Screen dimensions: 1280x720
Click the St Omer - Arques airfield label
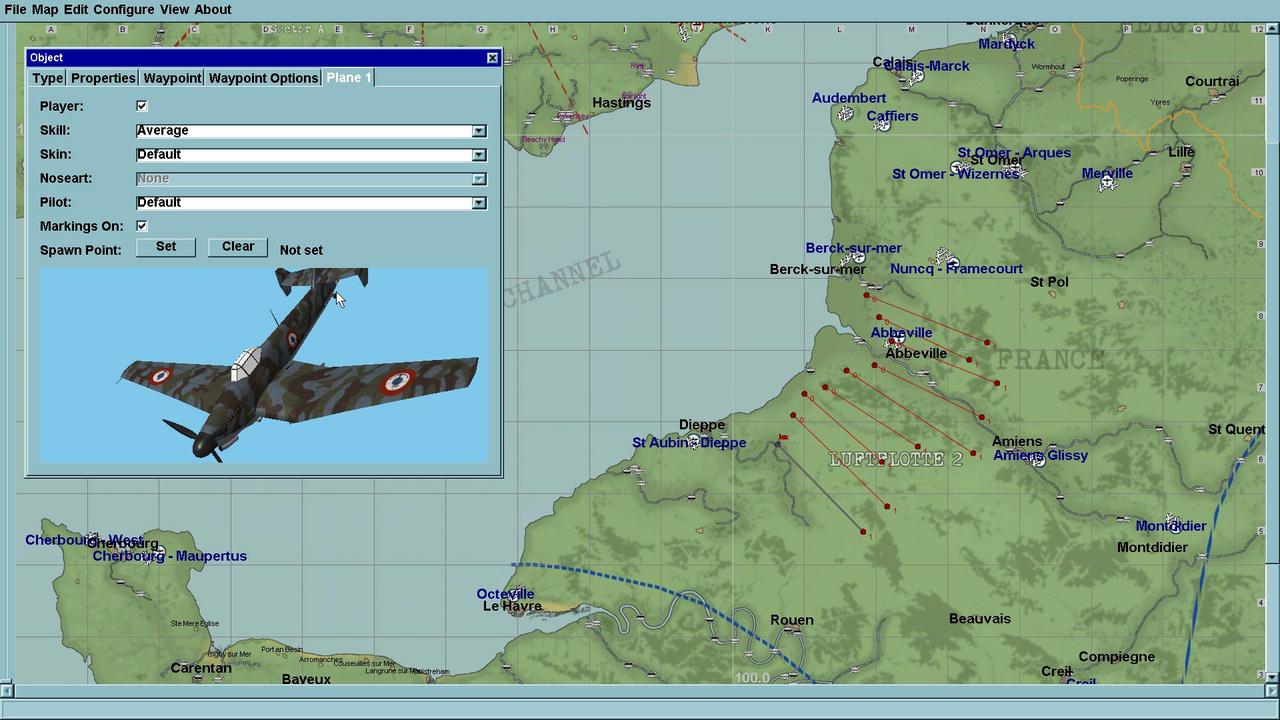(1014, 153)
